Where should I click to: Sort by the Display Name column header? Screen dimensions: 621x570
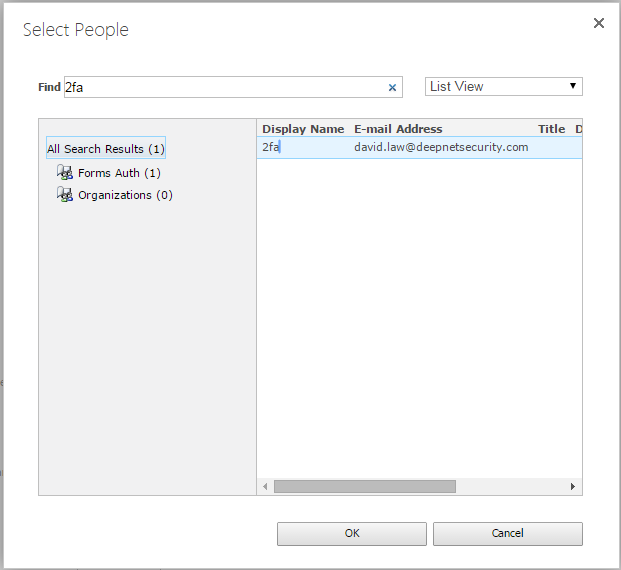pos(303,129)
